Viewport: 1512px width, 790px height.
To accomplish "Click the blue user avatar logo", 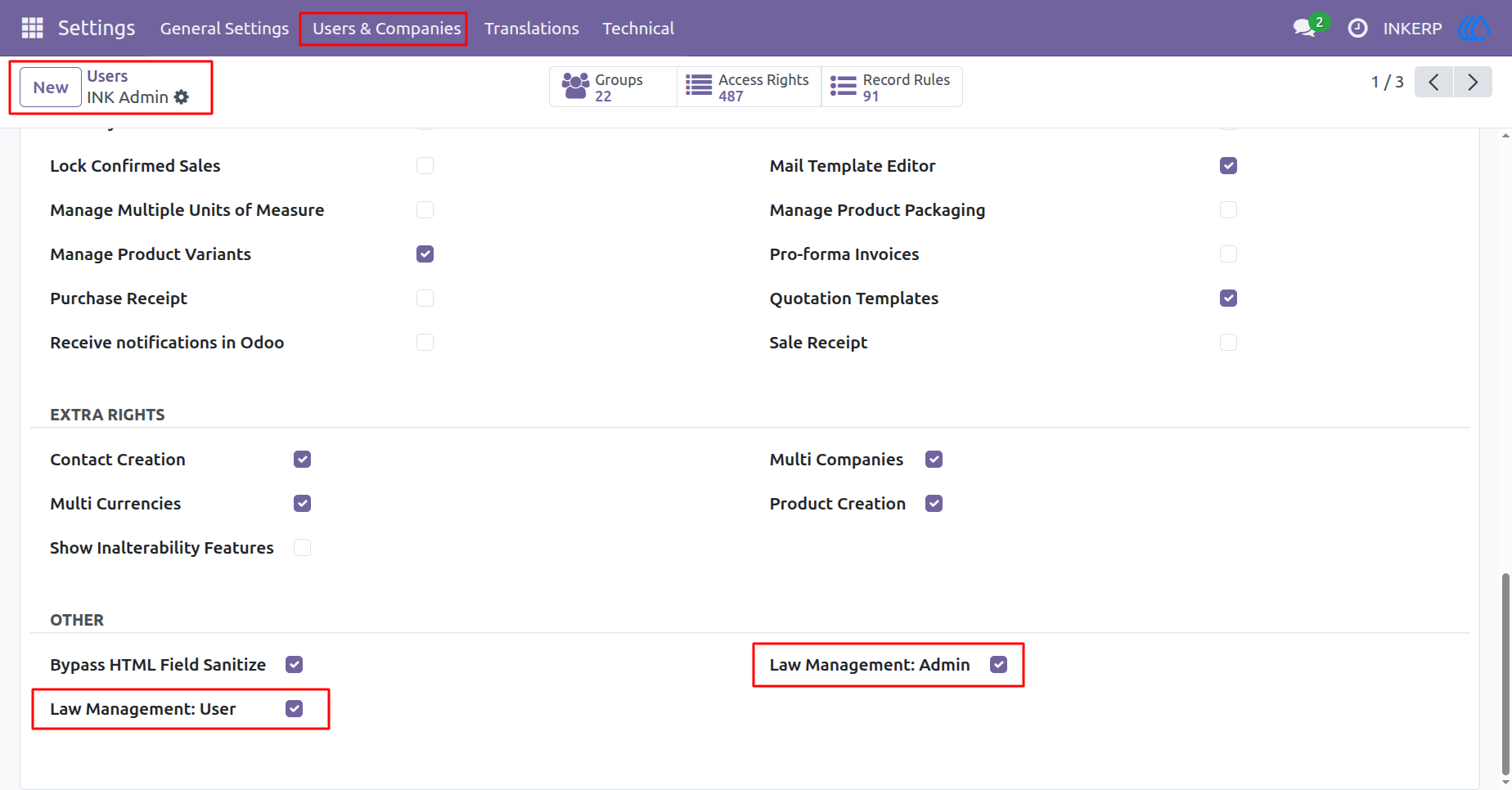I will pyautogui.click(x=1474, y=28).
